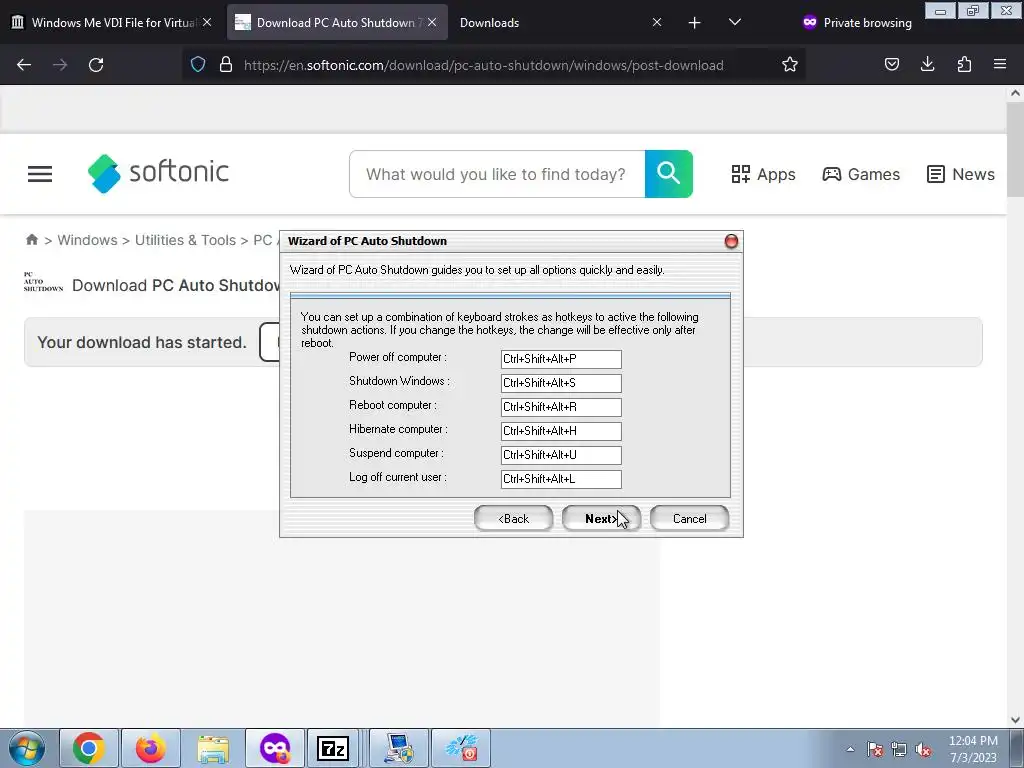Edit the Power off computer hotkey field
The height and width of the screenshot is (768, 1024).
point(561,359)
